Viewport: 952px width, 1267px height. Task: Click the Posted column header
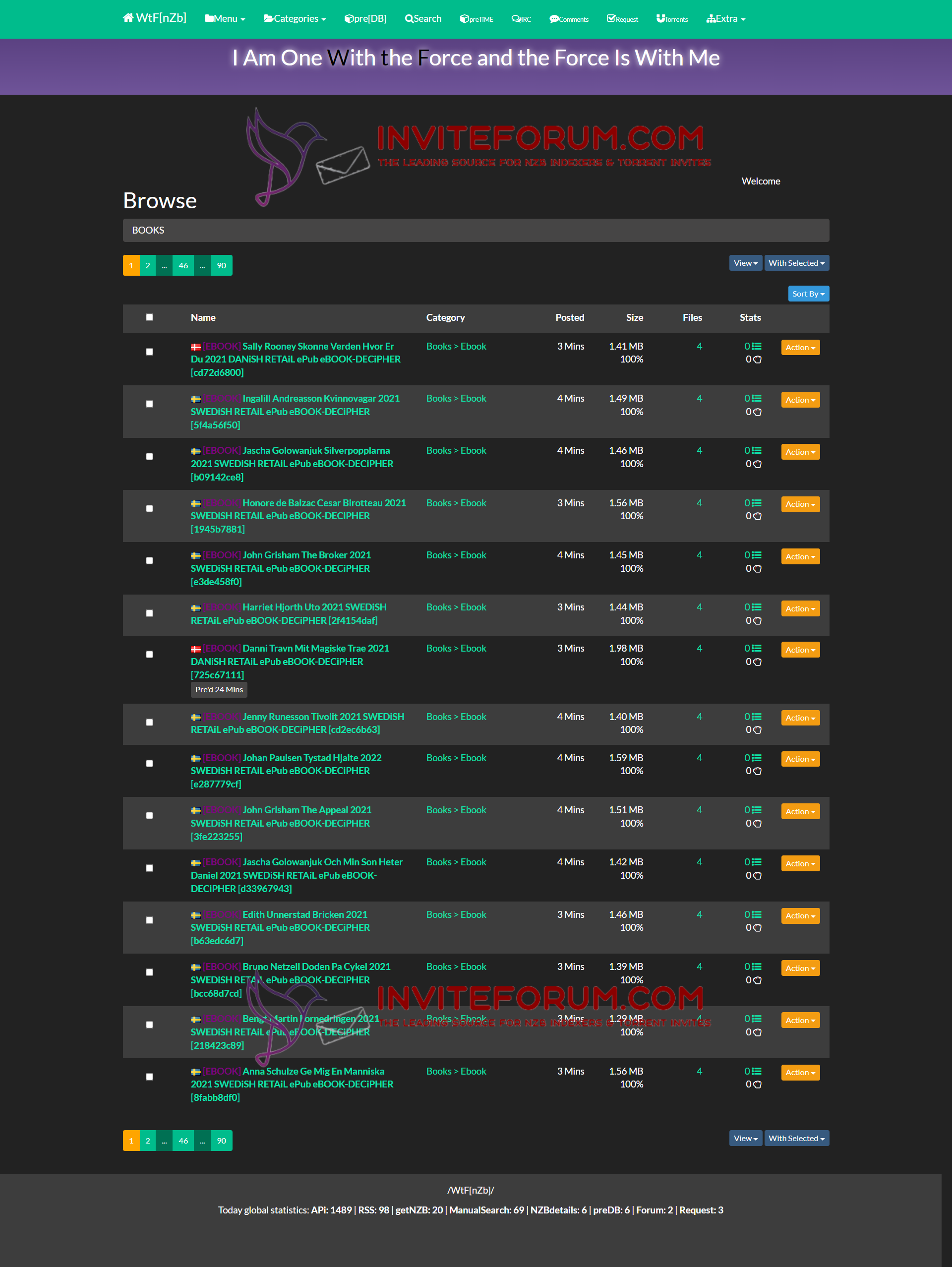[x=570, y=317]
